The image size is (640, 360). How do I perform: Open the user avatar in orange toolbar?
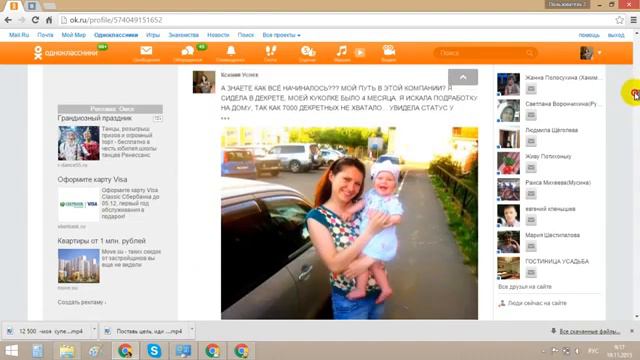click(587, 53)
